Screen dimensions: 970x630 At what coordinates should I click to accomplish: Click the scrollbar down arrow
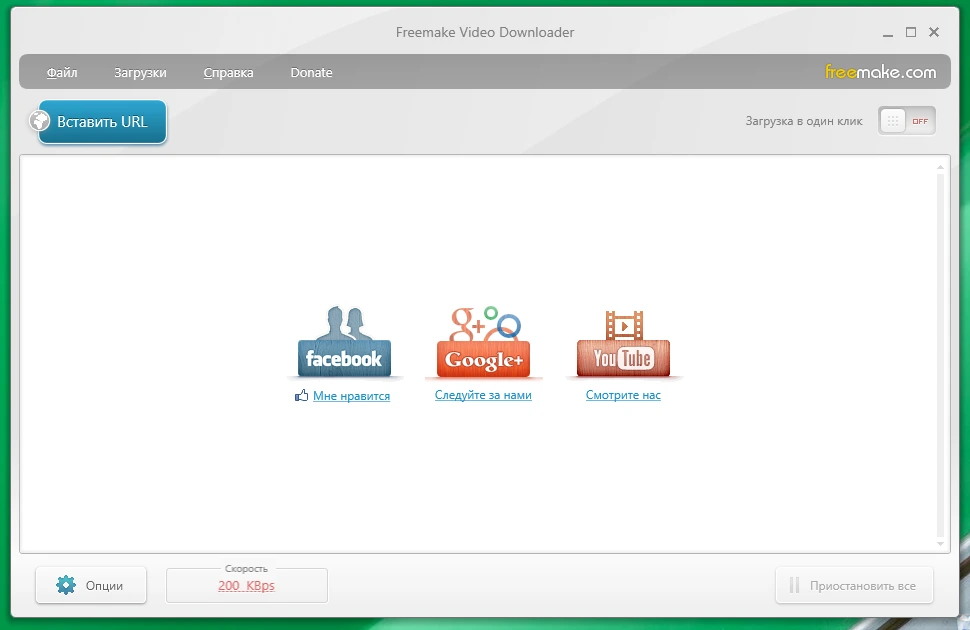tap(940, 544)
